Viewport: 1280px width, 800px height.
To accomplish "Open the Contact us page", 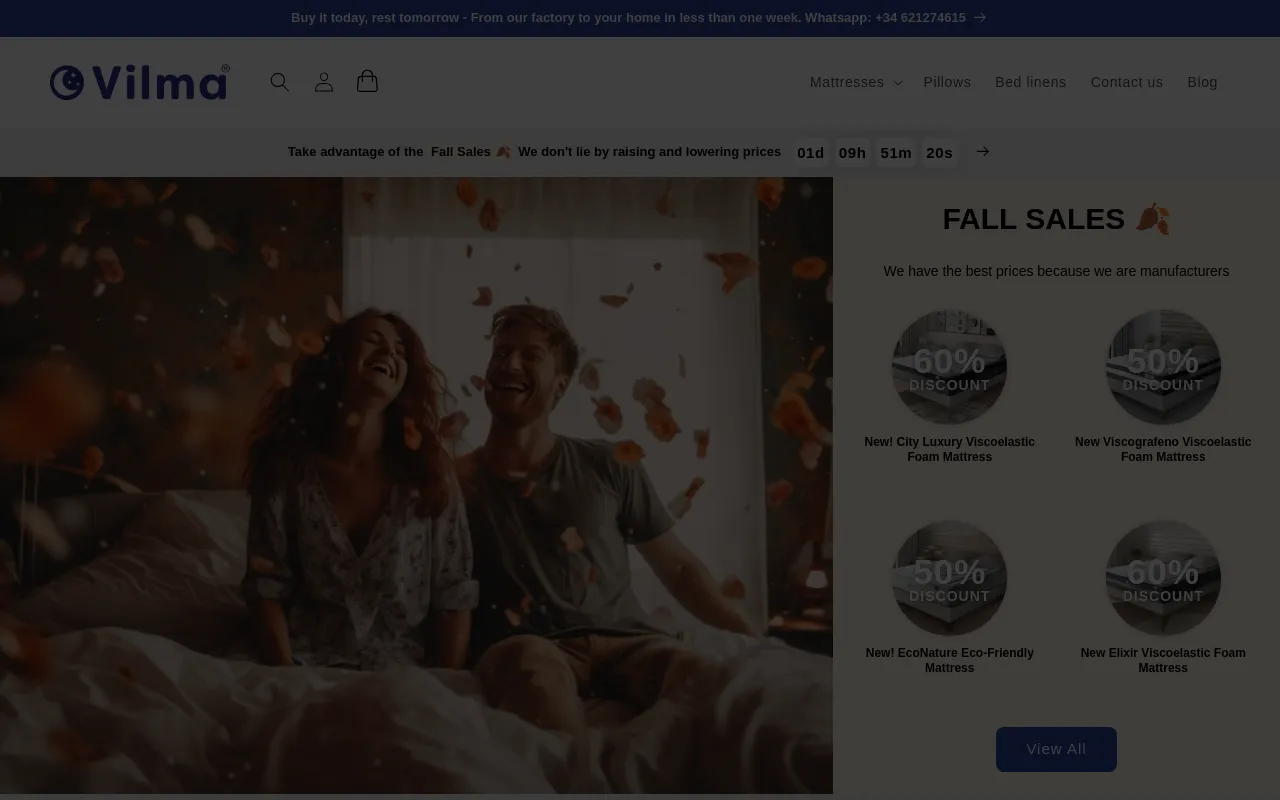I will (1126, 82).
